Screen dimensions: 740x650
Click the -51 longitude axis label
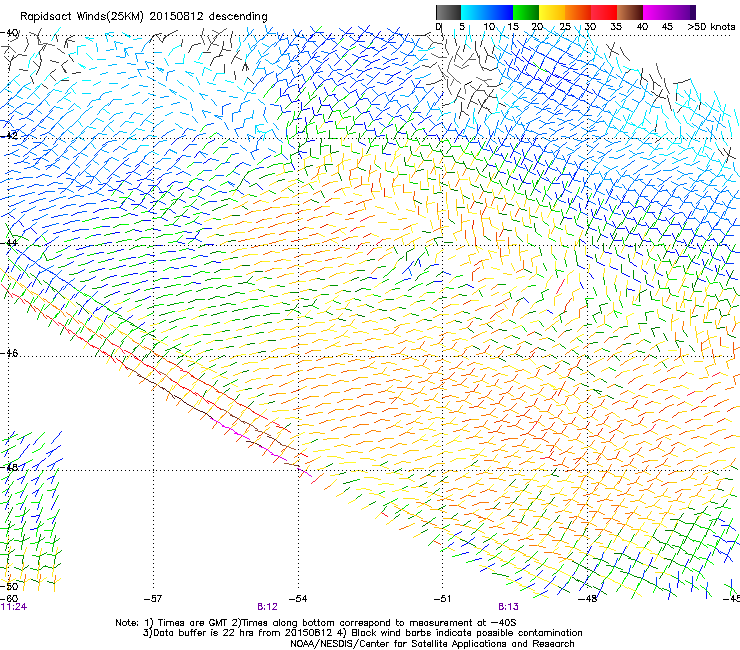(x=442, y=599)
